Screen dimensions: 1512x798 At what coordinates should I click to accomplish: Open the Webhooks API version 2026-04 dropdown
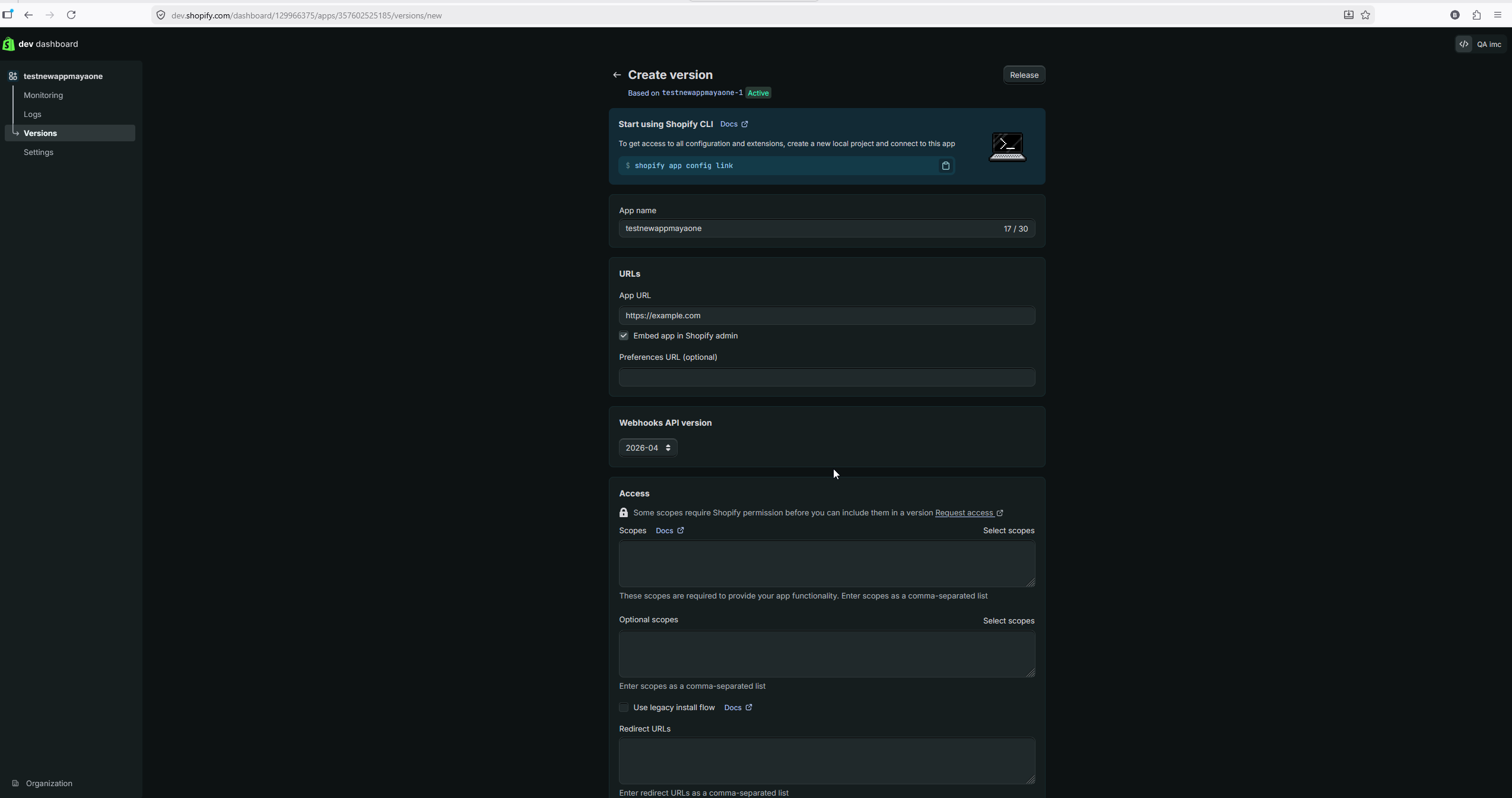(x=648, y=448)
